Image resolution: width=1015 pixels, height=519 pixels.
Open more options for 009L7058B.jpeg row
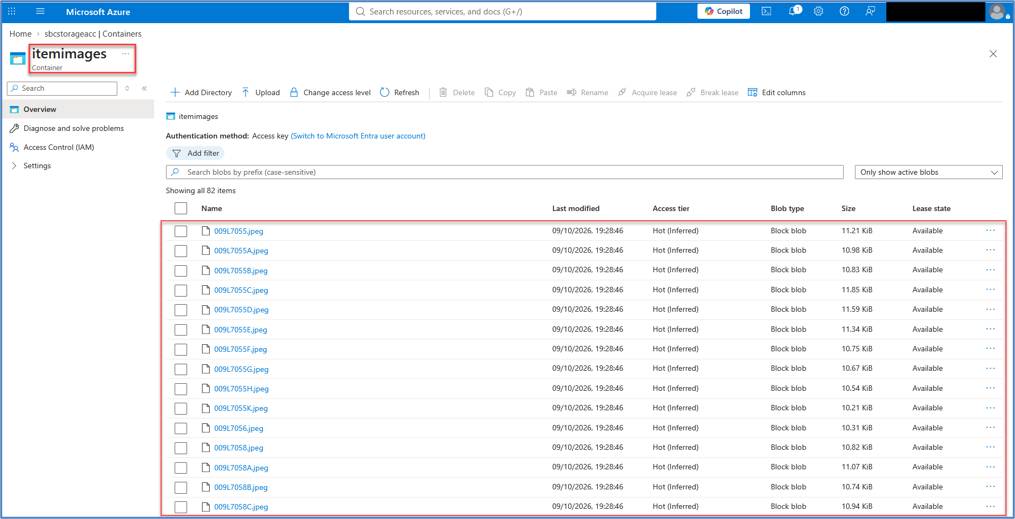click(990, 487)
